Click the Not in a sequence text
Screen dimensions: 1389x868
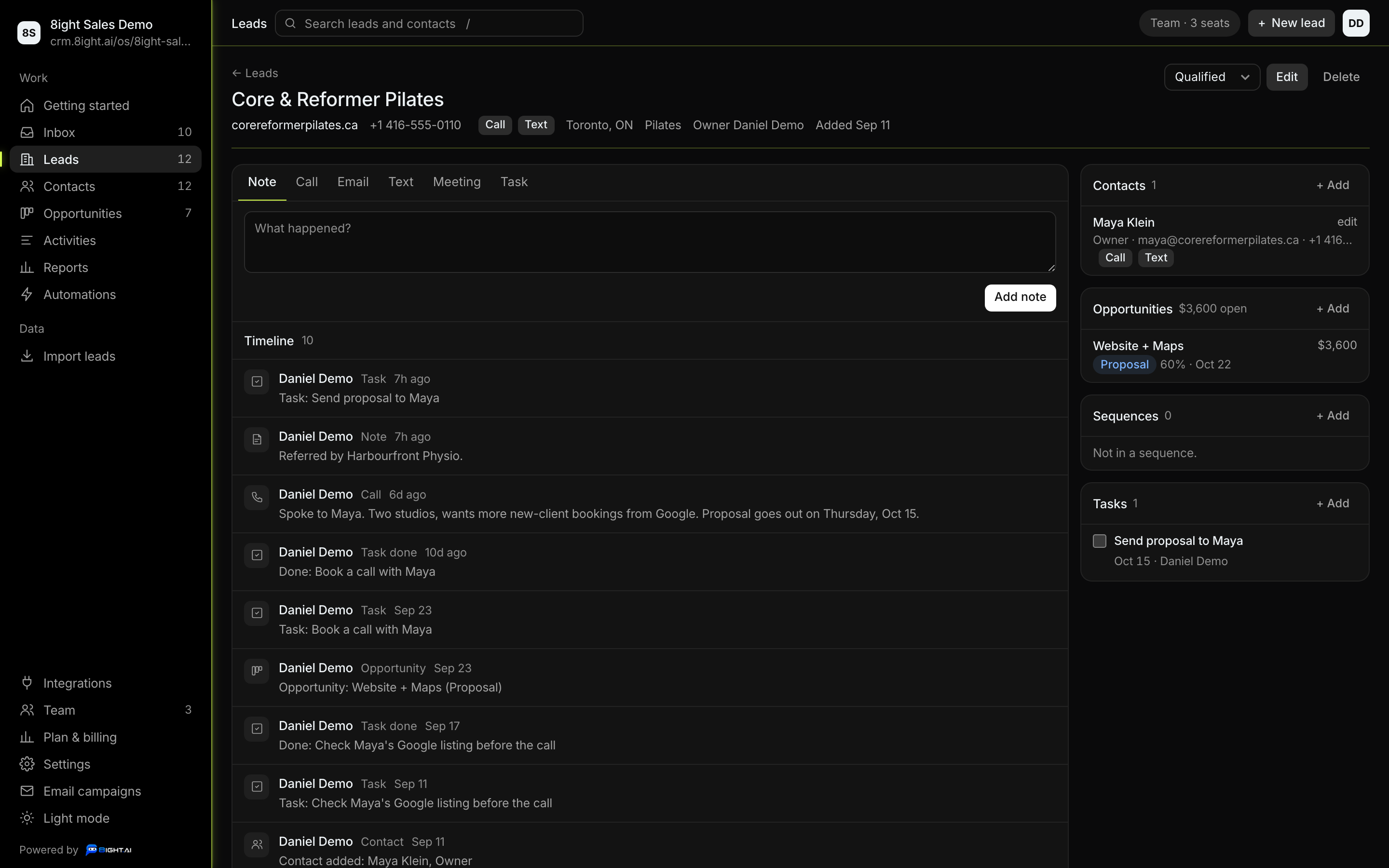pyautogui.click(x=1144, y=453)
